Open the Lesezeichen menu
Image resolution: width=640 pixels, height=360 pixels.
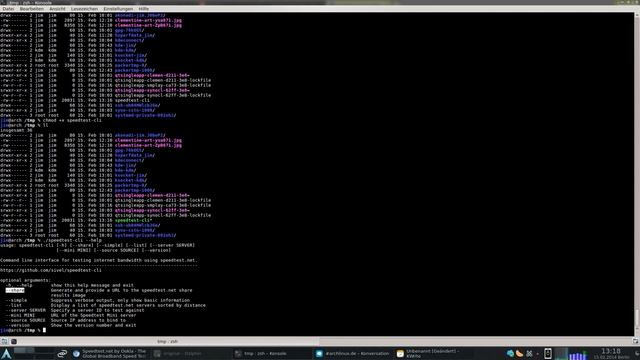tap(84, 9)
